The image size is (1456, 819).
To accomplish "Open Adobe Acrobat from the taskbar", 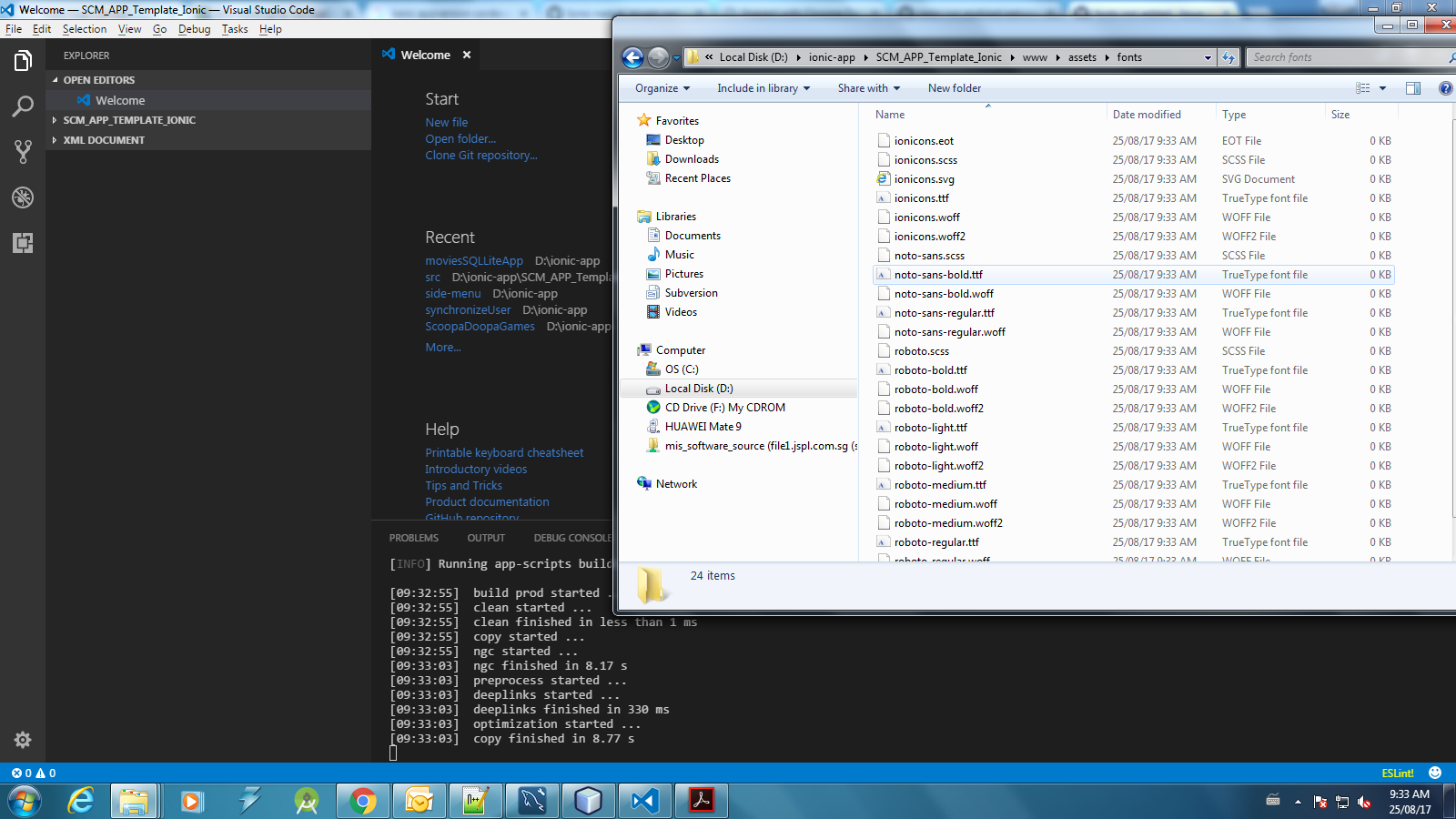I will (702, 801).
